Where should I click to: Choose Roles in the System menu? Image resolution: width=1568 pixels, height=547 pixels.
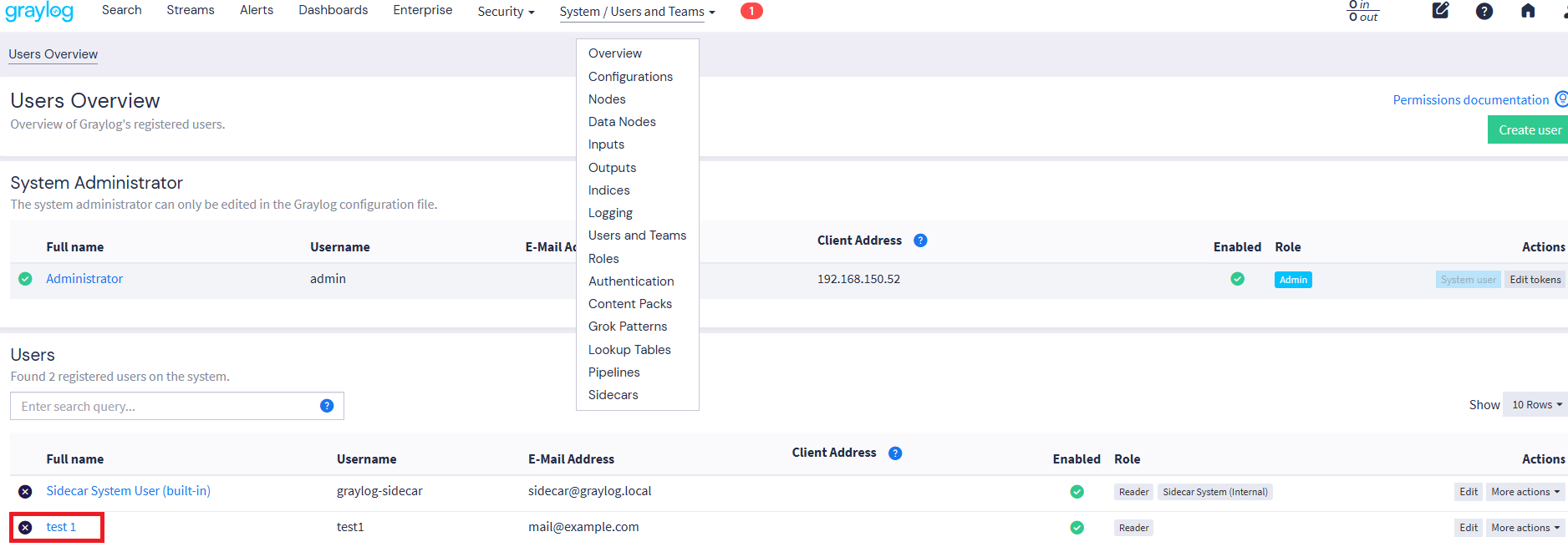[x=603, y=259]
